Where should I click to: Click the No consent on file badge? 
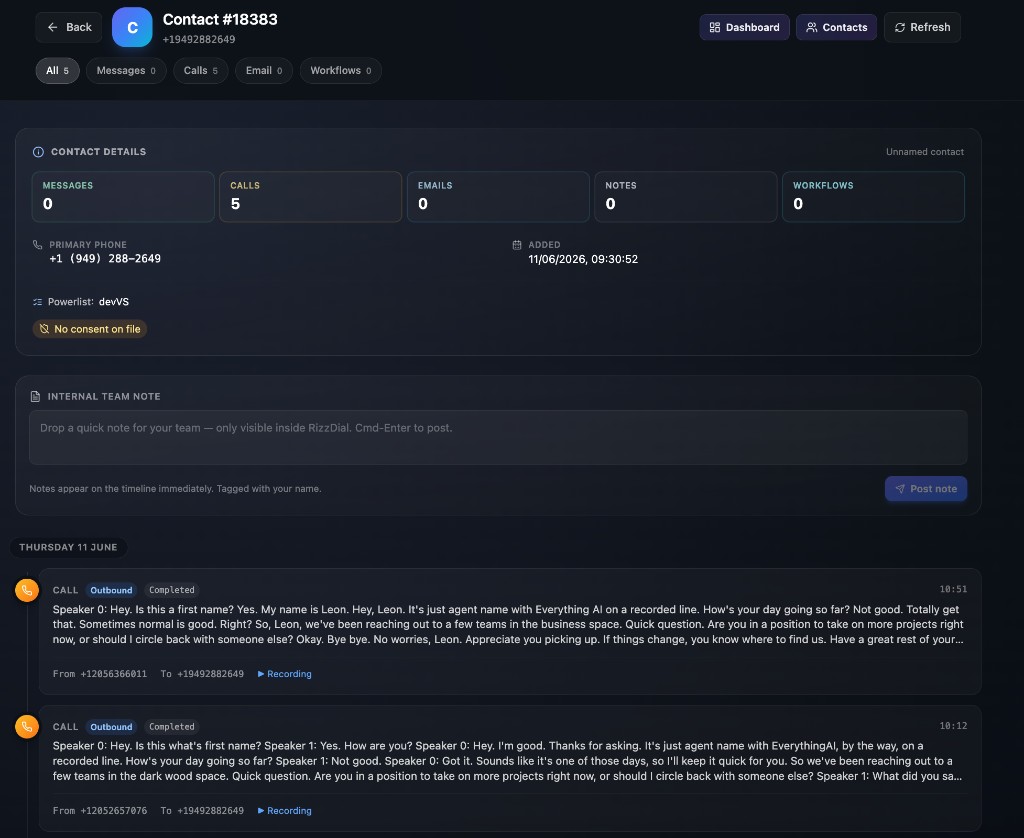pos(90,329)
